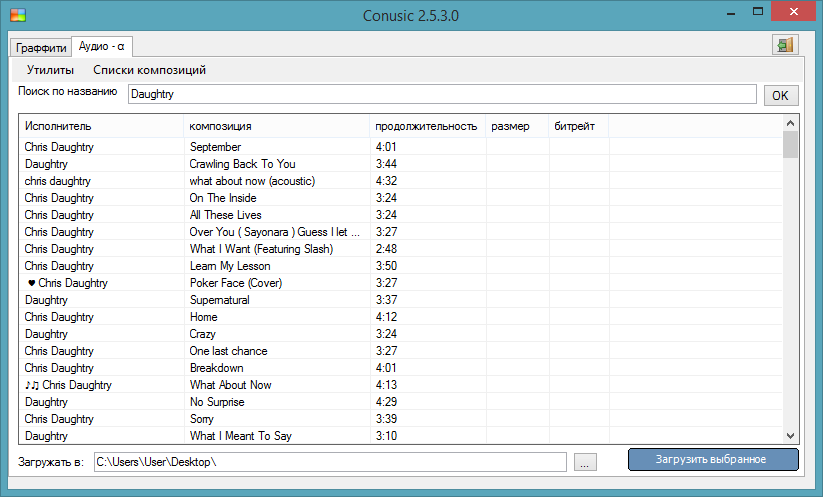Click the exit door icon button

[x=785, y=45]
